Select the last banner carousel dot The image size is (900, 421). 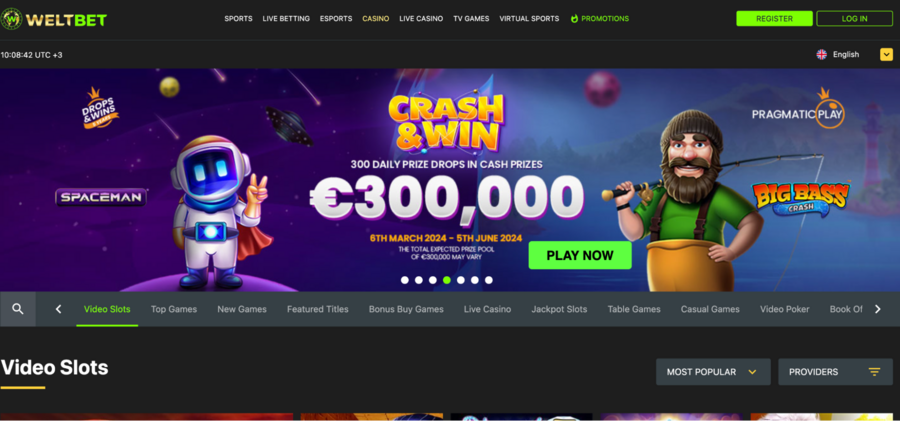click(x=488, y=280)
